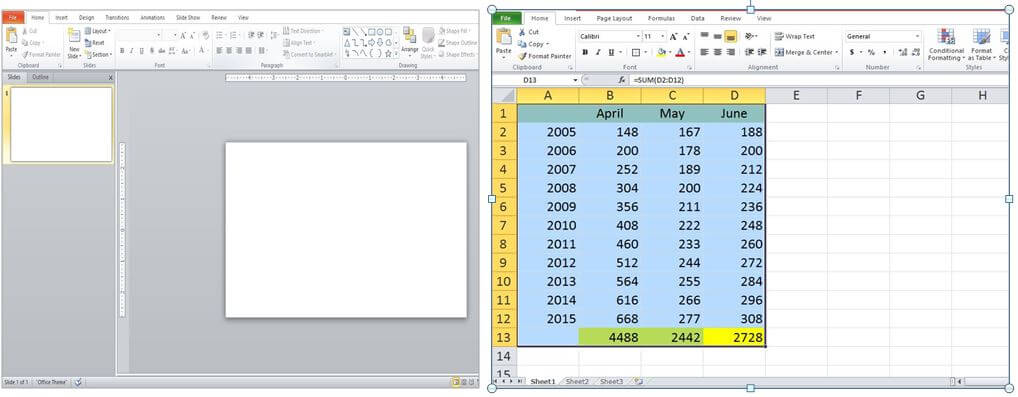
Task: Switch to the Formulas tab in Excel
Action: (661, 18)
